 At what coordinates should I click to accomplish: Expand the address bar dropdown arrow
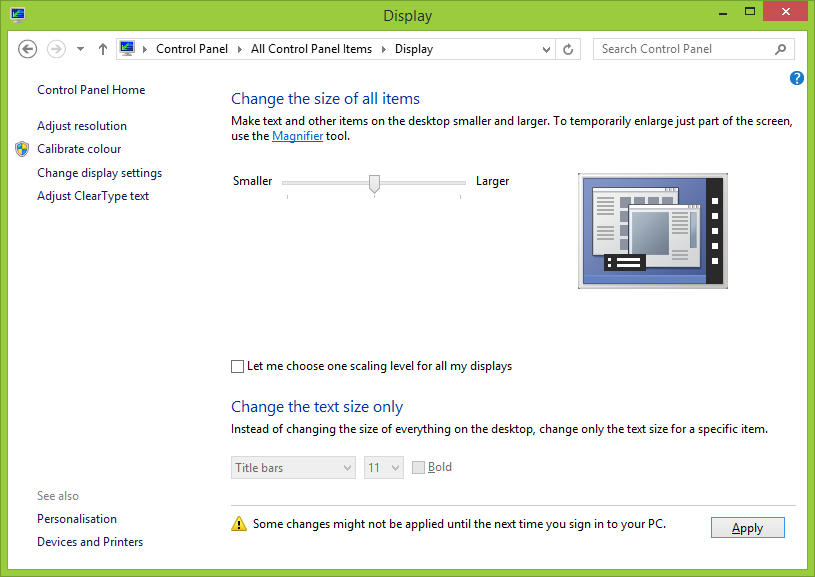[546, 48]
